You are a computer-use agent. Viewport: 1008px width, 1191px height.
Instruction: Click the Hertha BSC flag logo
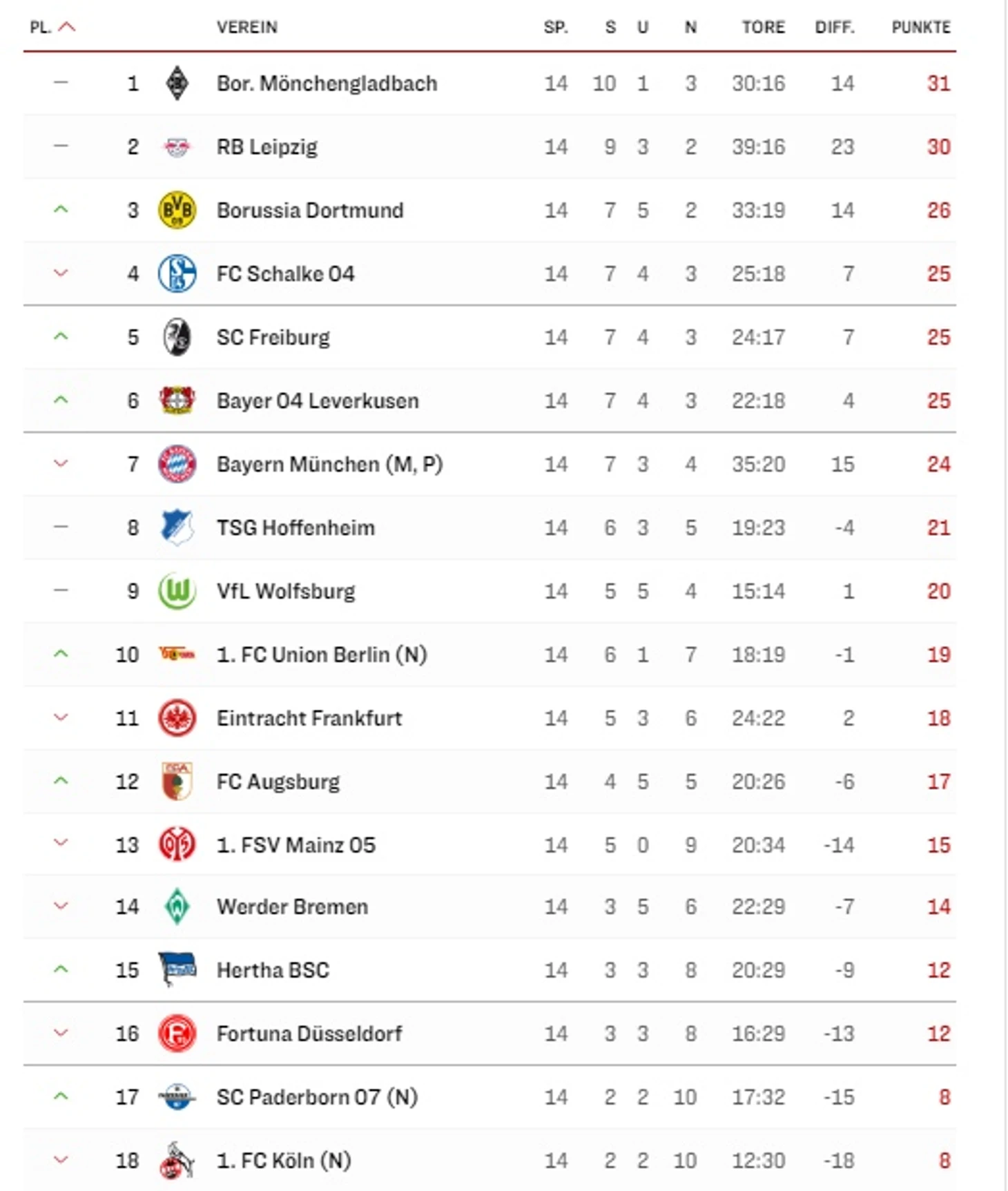point(177,969)
